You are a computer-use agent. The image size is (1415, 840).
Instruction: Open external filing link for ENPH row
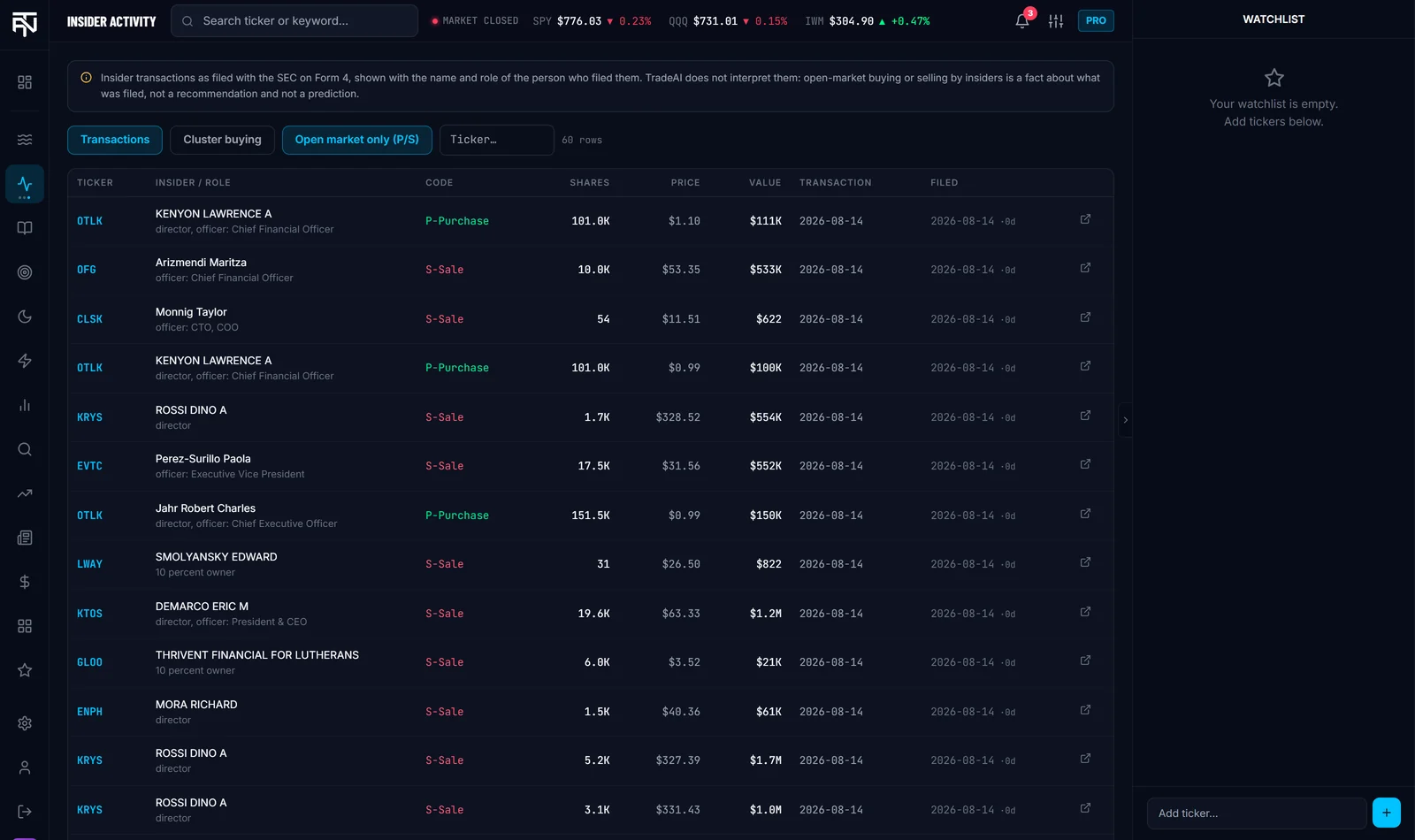click(x=1085, y=710)
